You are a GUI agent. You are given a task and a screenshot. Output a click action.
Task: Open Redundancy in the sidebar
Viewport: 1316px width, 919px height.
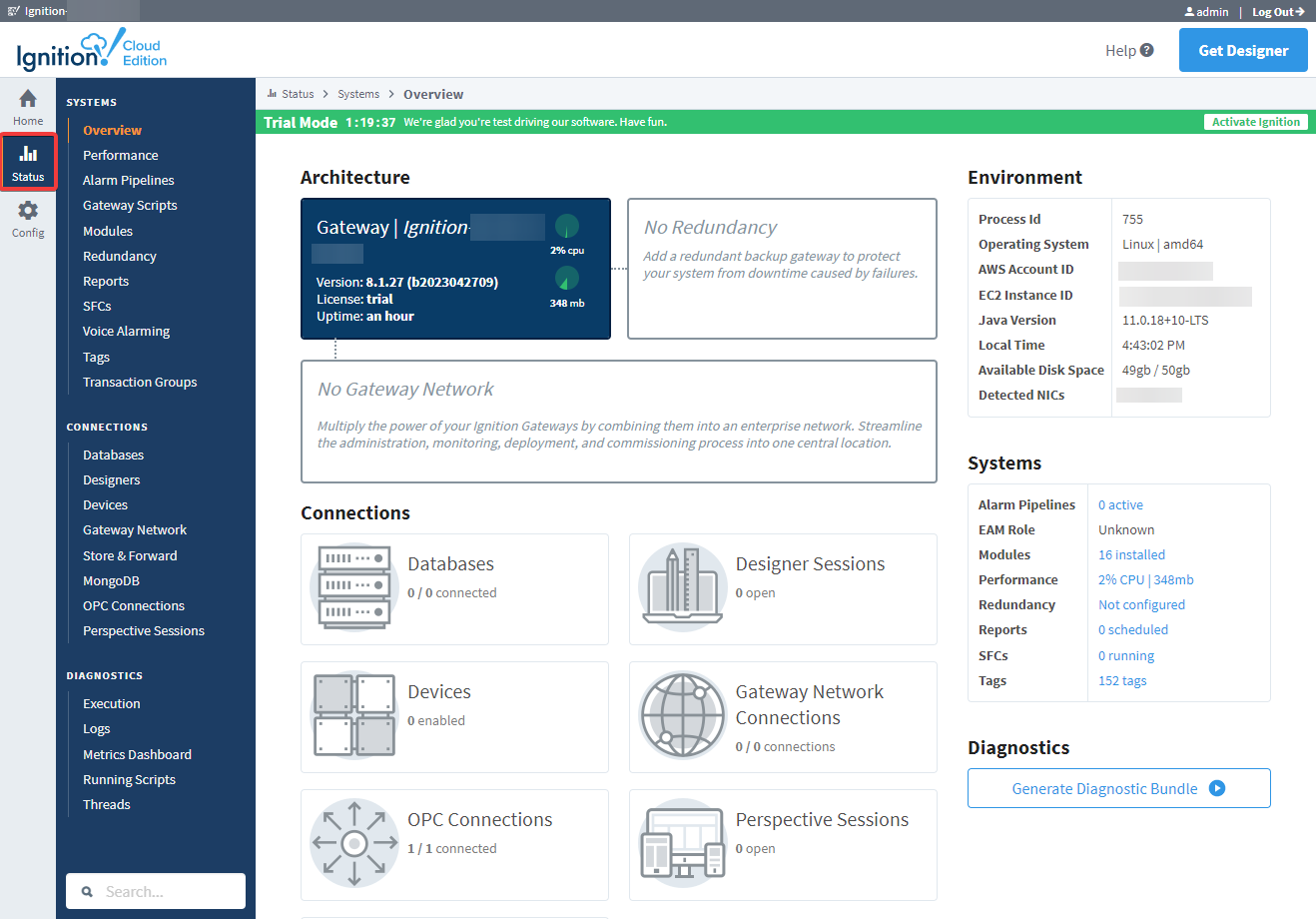pyautogui.click(x=119, y=256)
